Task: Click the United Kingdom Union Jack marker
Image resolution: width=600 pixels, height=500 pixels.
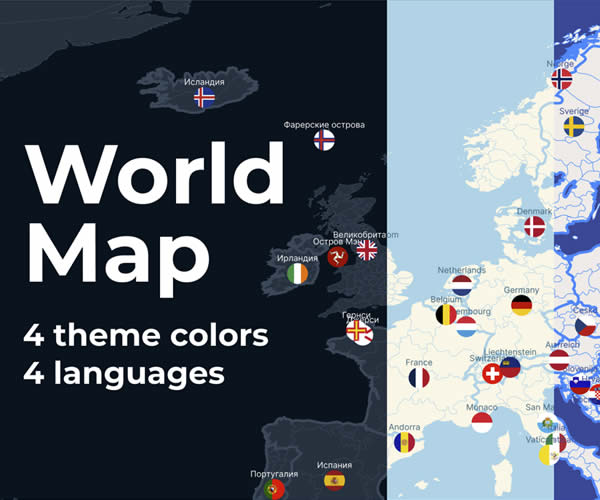Action: 367,249
